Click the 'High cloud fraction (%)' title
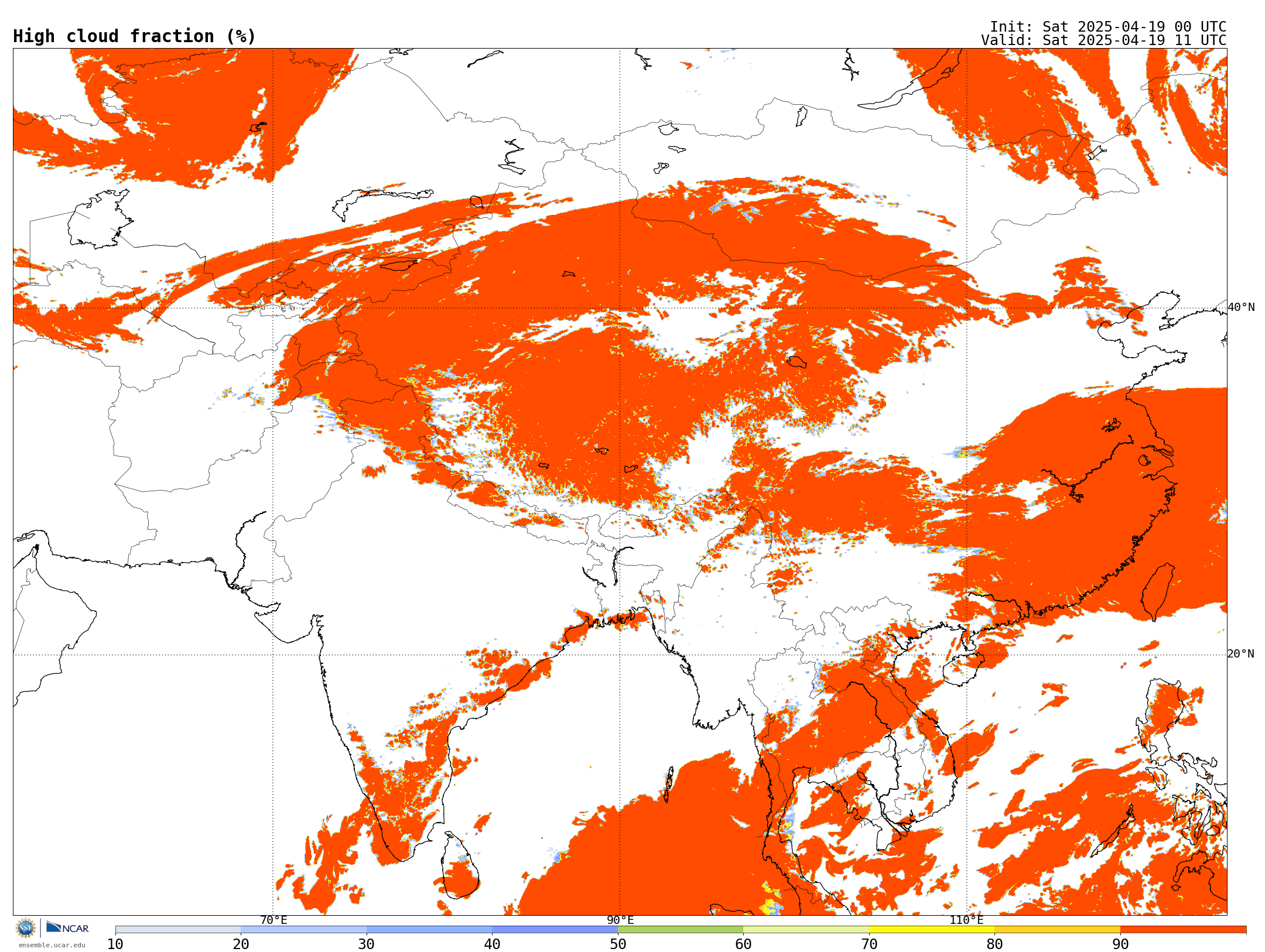 click(134, 36)
